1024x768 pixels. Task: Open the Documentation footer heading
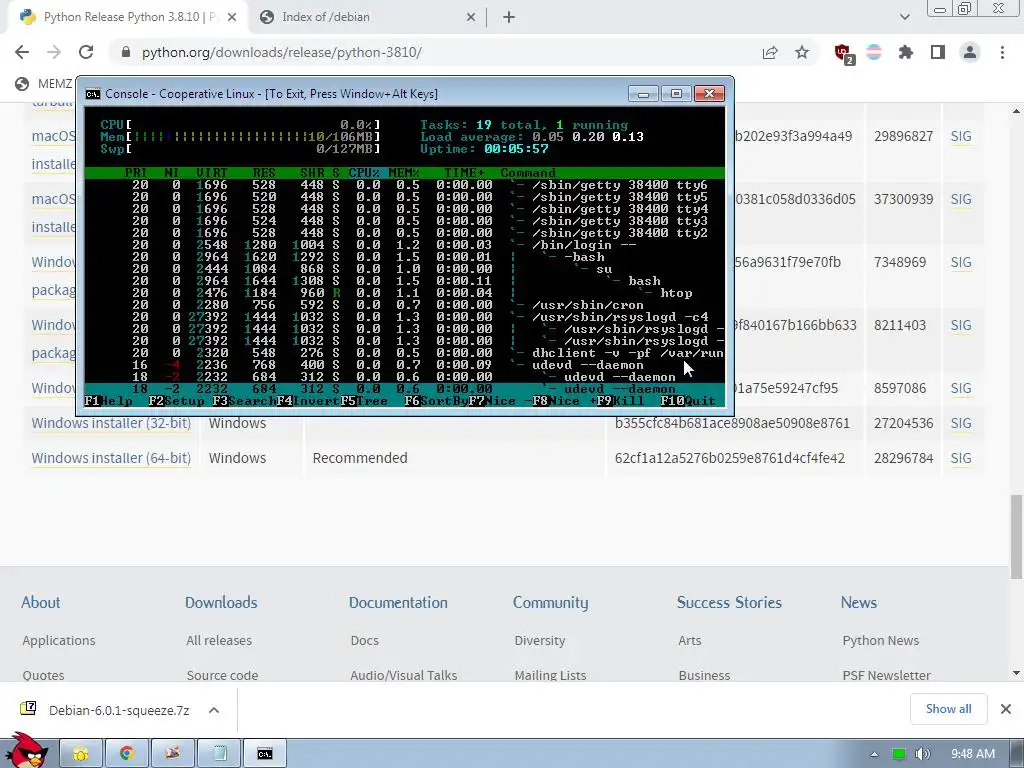pyautogui.click(x=398, y=602)
